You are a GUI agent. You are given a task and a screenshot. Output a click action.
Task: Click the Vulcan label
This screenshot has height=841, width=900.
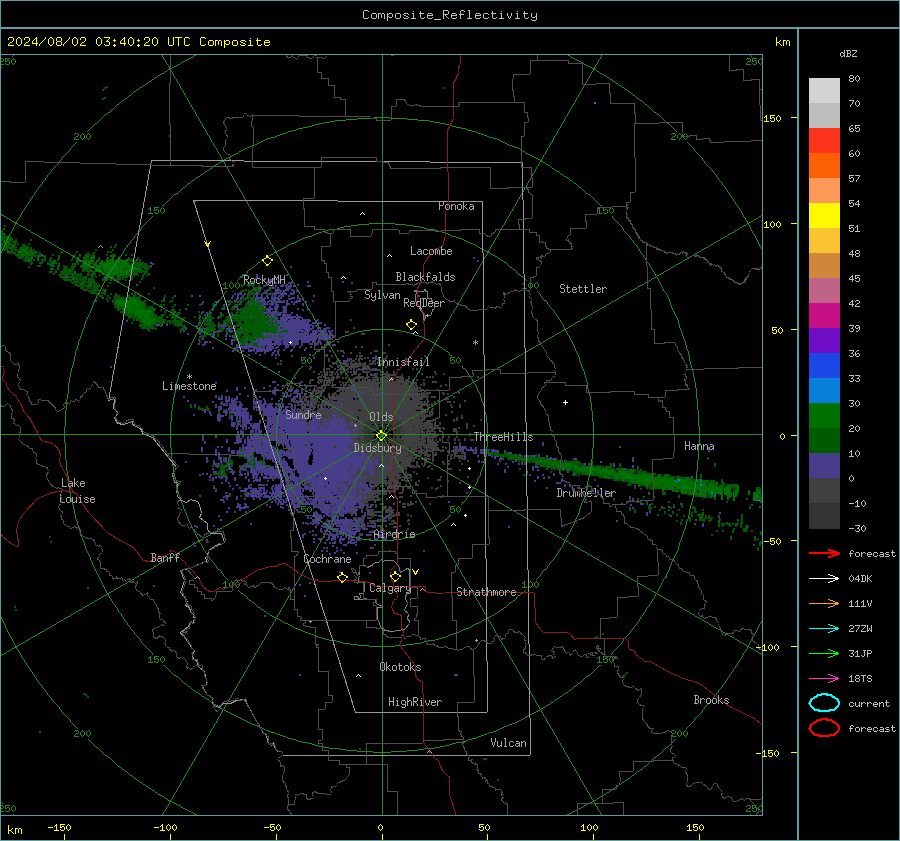pyautogui.click(x=509, y=743)
